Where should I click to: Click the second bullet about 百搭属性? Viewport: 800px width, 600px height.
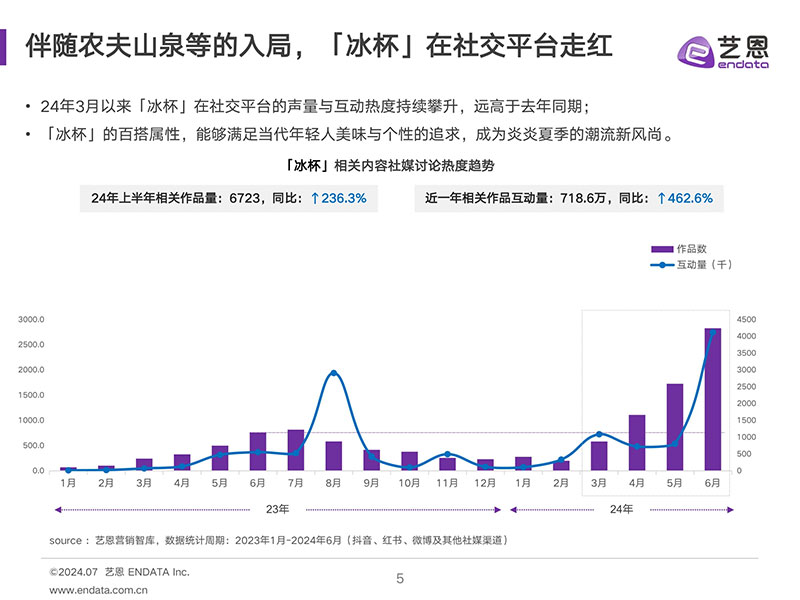click(359, 134)
